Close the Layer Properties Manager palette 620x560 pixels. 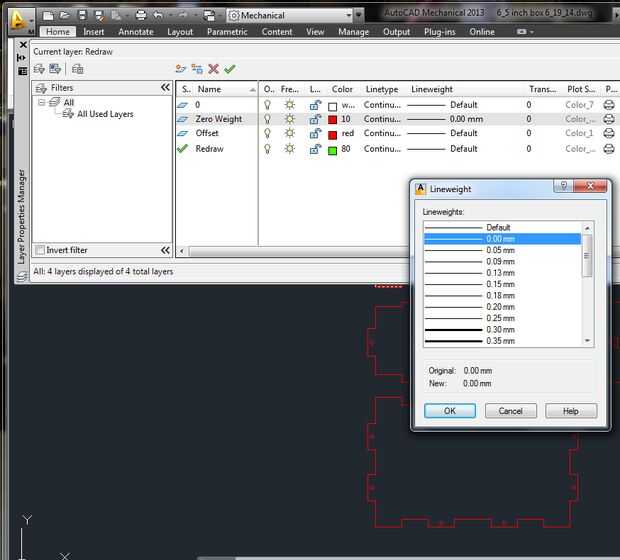coord(23,45)
